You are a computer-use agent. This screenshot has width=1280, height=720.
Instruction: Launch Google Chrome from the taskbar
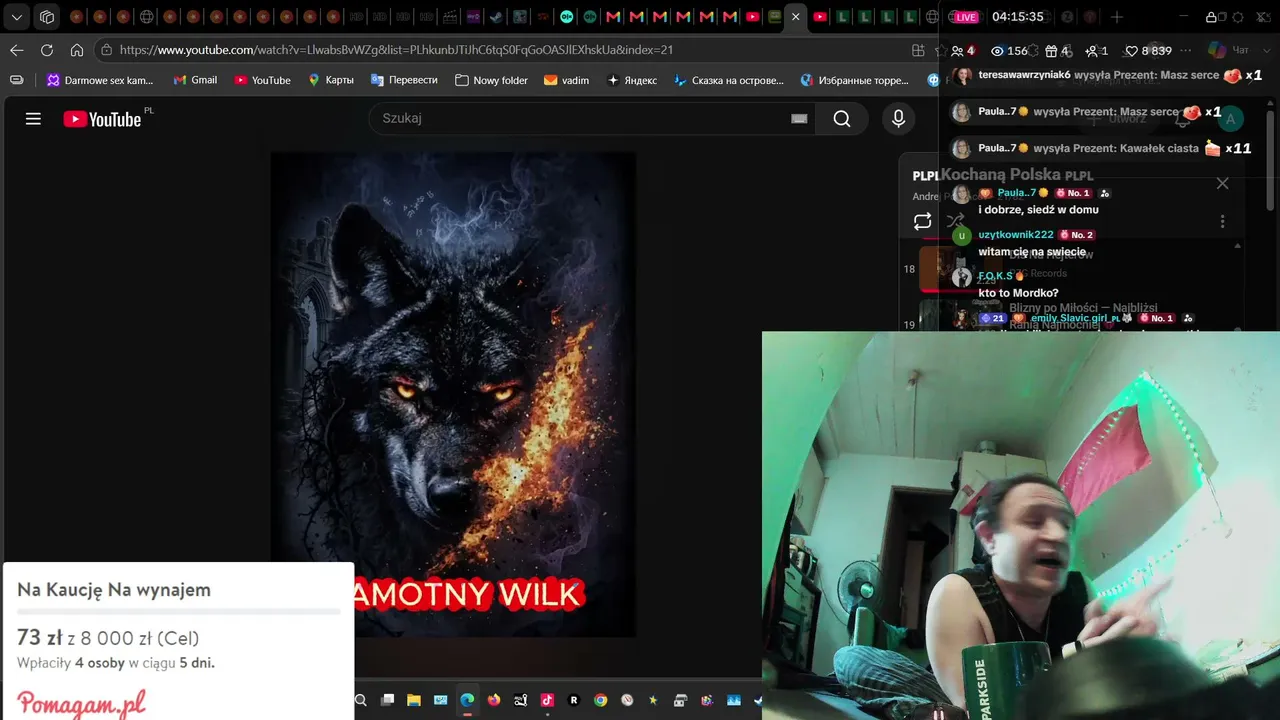600,700
